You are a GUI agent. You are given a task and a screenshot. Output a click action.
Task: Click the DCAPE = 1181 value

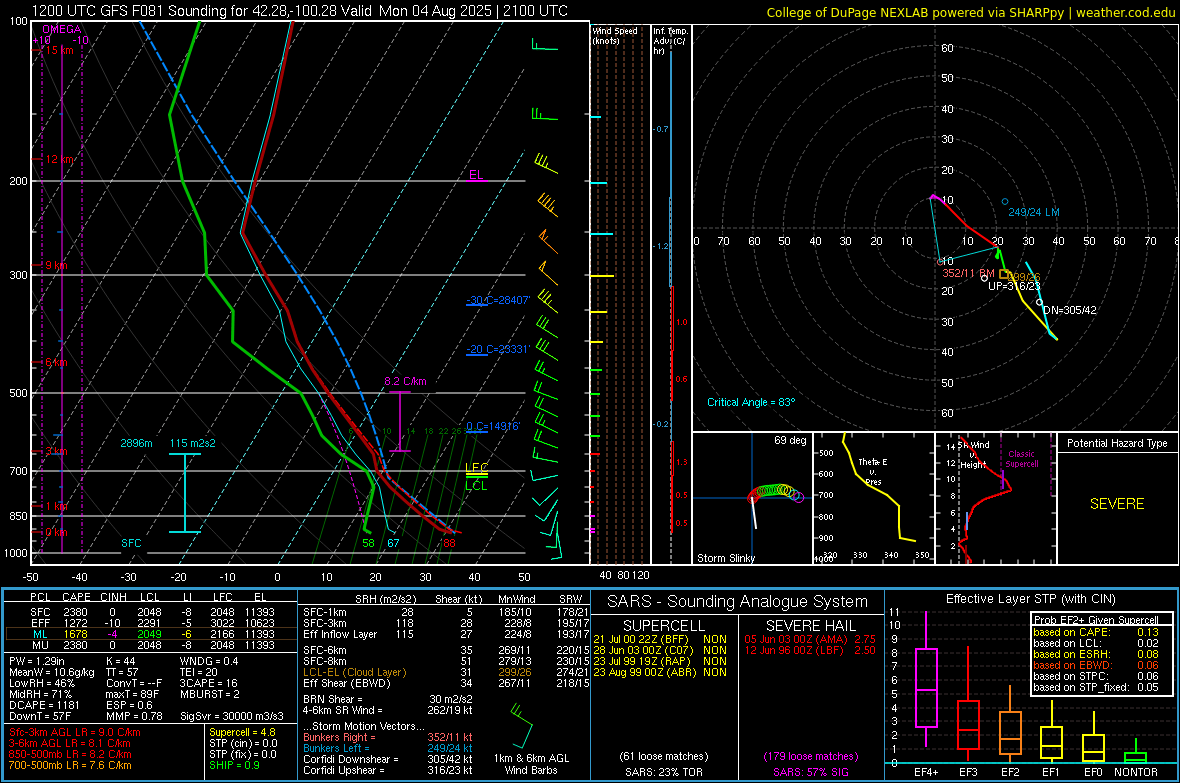tap(44, 705)
